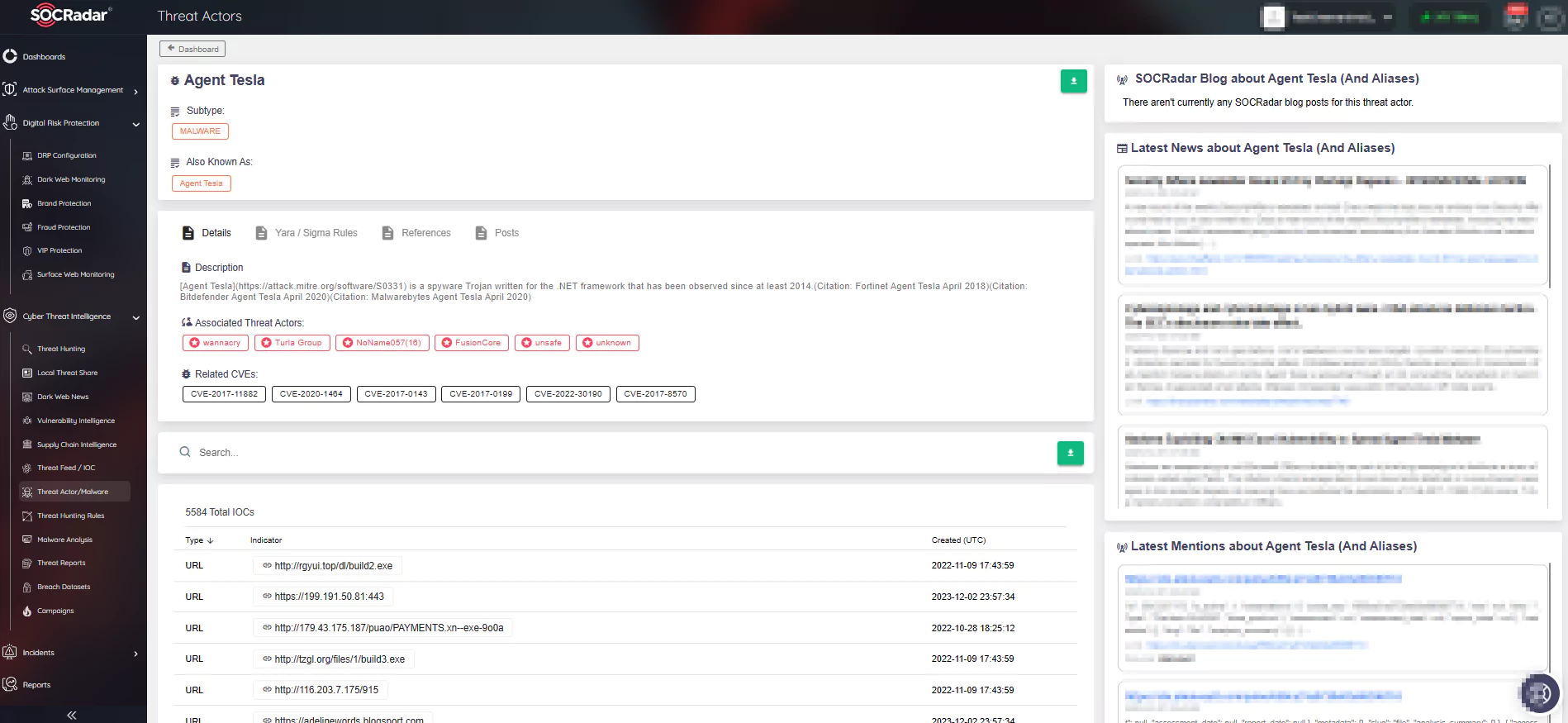The height and width of the screenshot is (723, 1568).
Task: Open the FusionCore threat actor tag
Action: click(472, 343)
